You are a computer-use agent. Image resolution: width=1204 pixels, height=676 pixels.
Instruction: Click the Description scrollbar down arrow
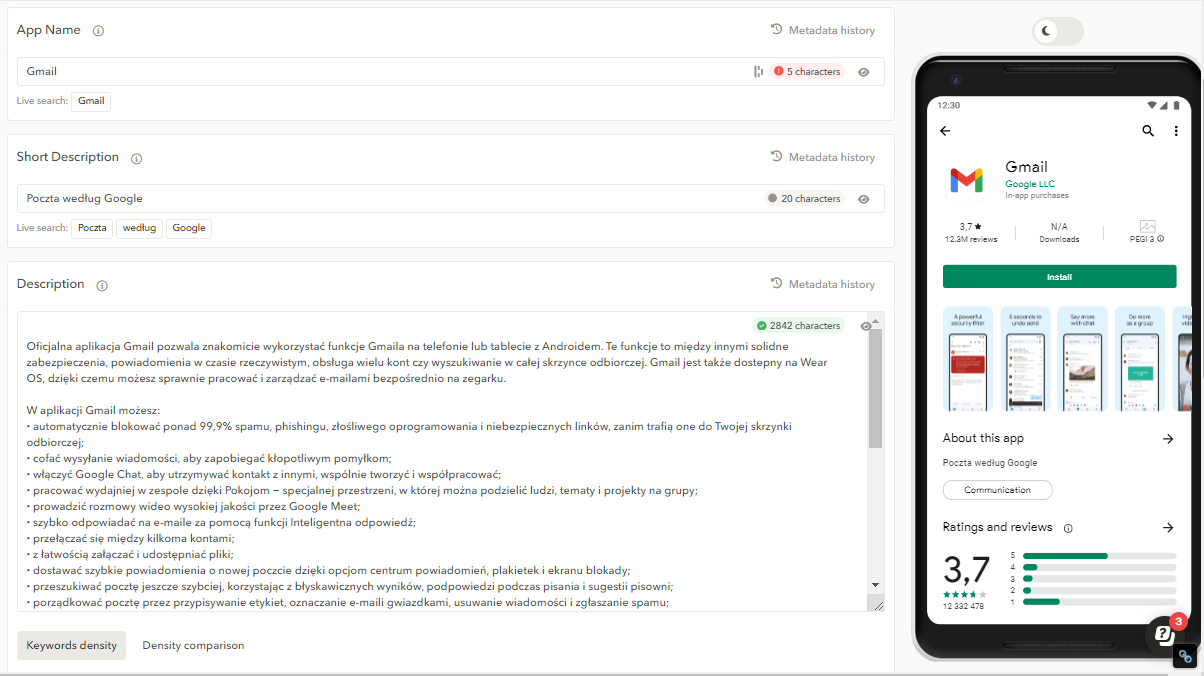point(875,584)
